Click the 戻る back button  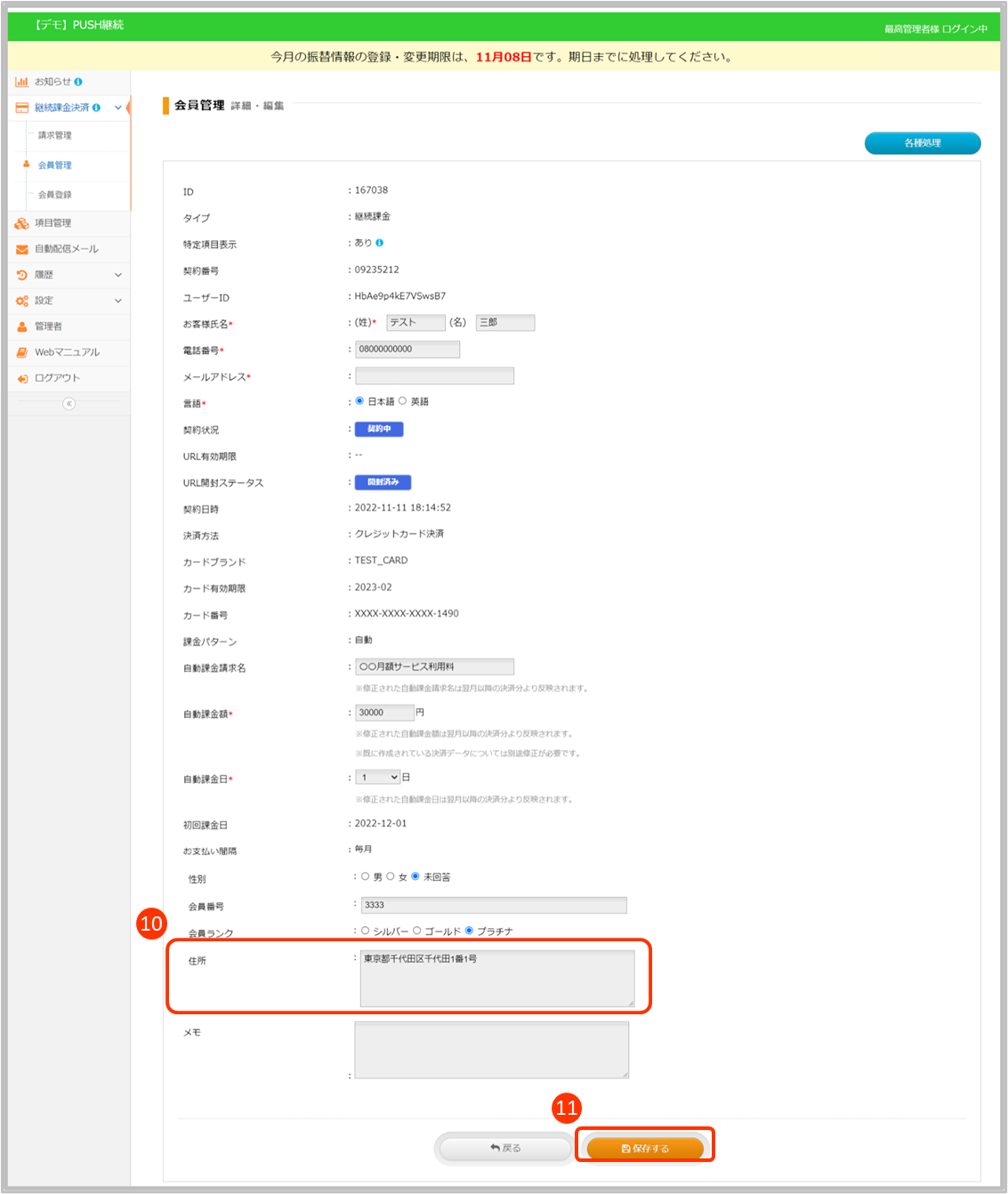505,1148
